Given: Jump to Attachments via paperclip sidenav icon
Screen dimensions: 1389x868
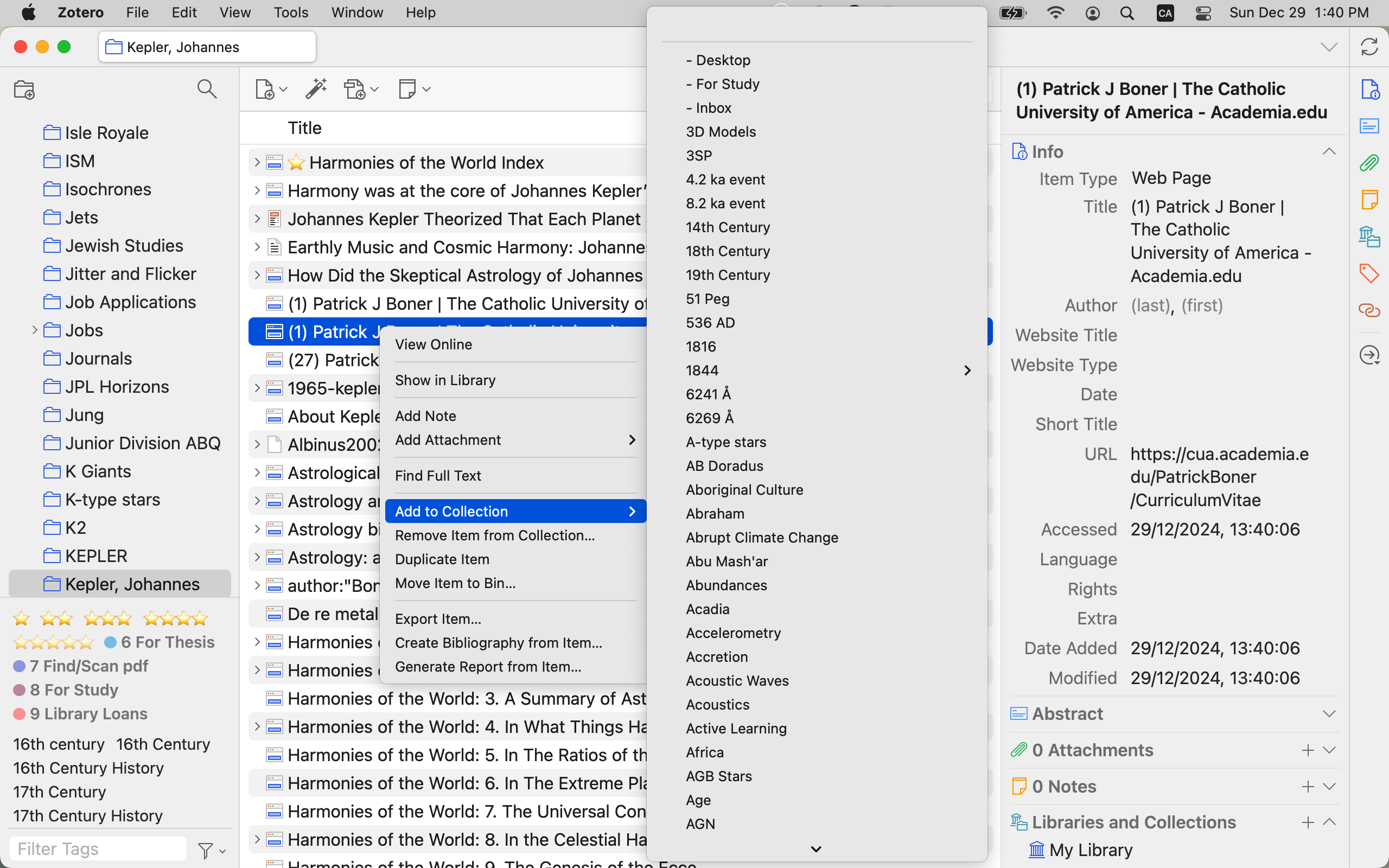Looking at the screenshot, I should pyautogui.click(x=1369, y=163).
